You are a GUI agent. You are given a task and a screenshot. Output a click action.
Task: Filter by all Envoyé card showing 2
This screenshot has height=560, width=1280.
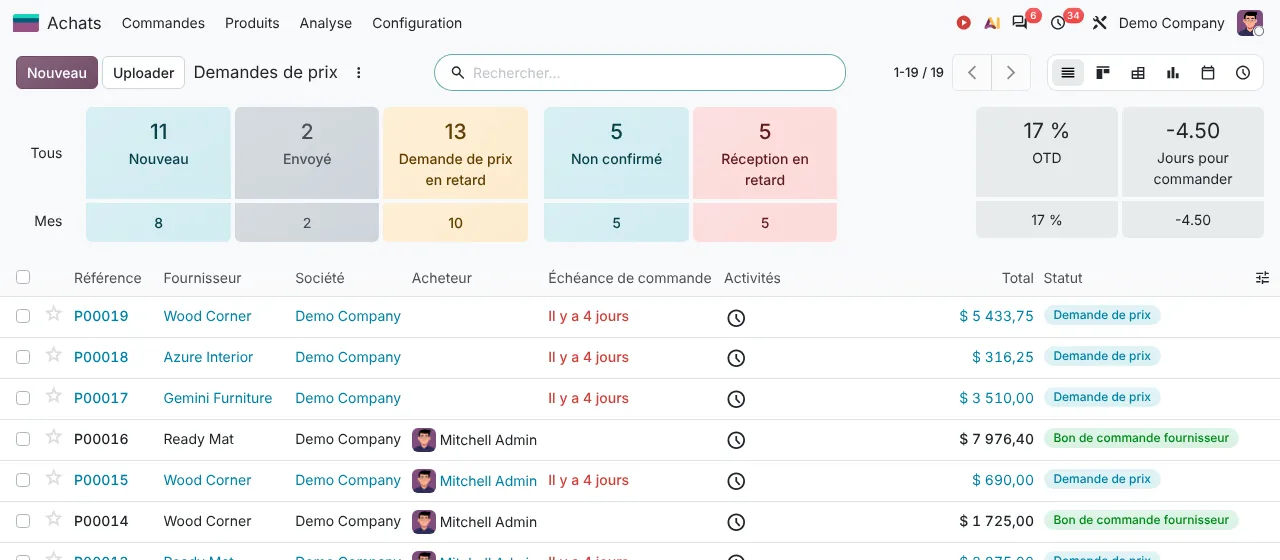click(307, 153)
